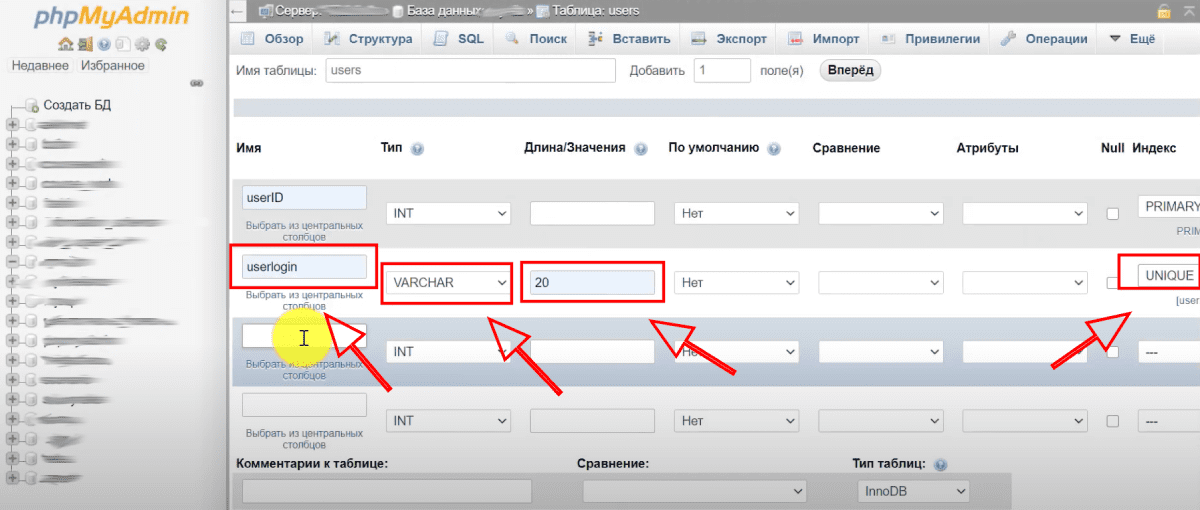This screenshot has height=510, width=1200.
Task: Open the PRIMARY index dropdown
Action: point(1168,206)
